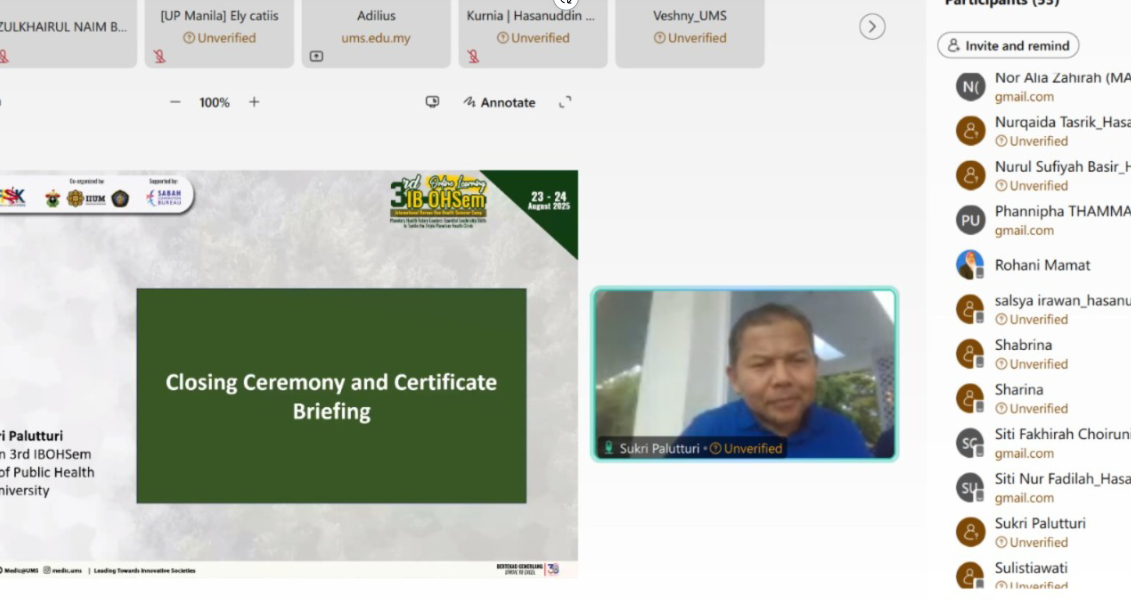Click the fullscreen expand icon
The image size is (1131, 600).
click(565, 102)
